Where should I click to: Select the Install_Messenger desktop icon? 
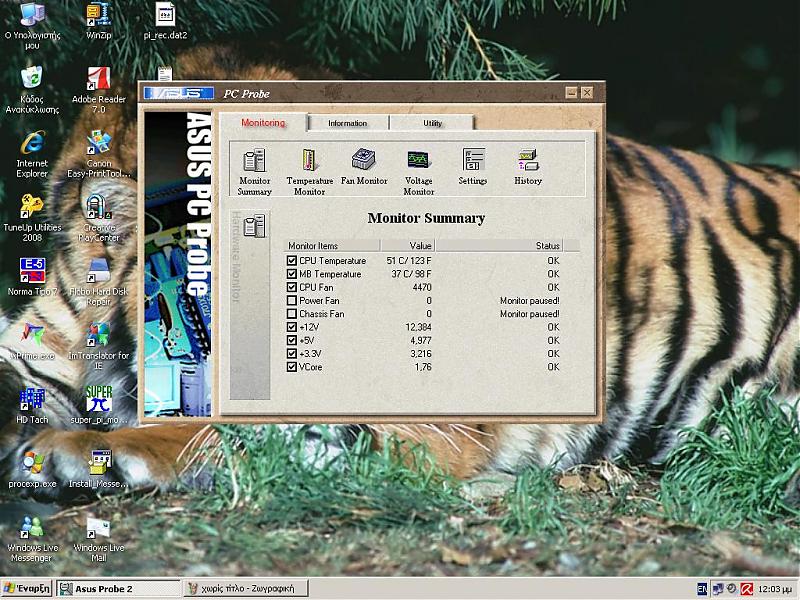[98, 469]
